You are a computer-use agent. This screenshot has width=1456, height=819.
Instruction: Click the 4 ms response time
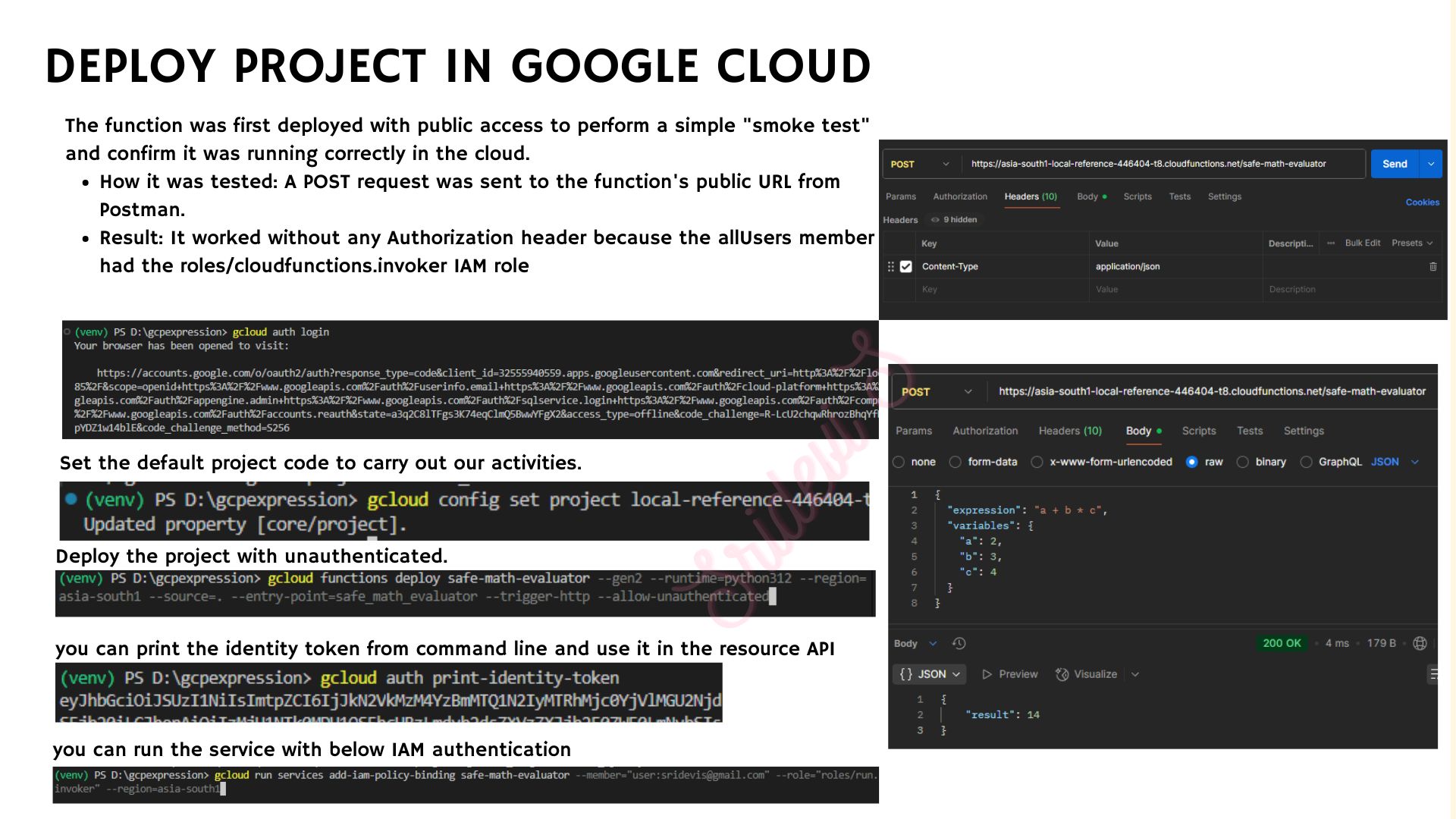[x=1337, y=644]
